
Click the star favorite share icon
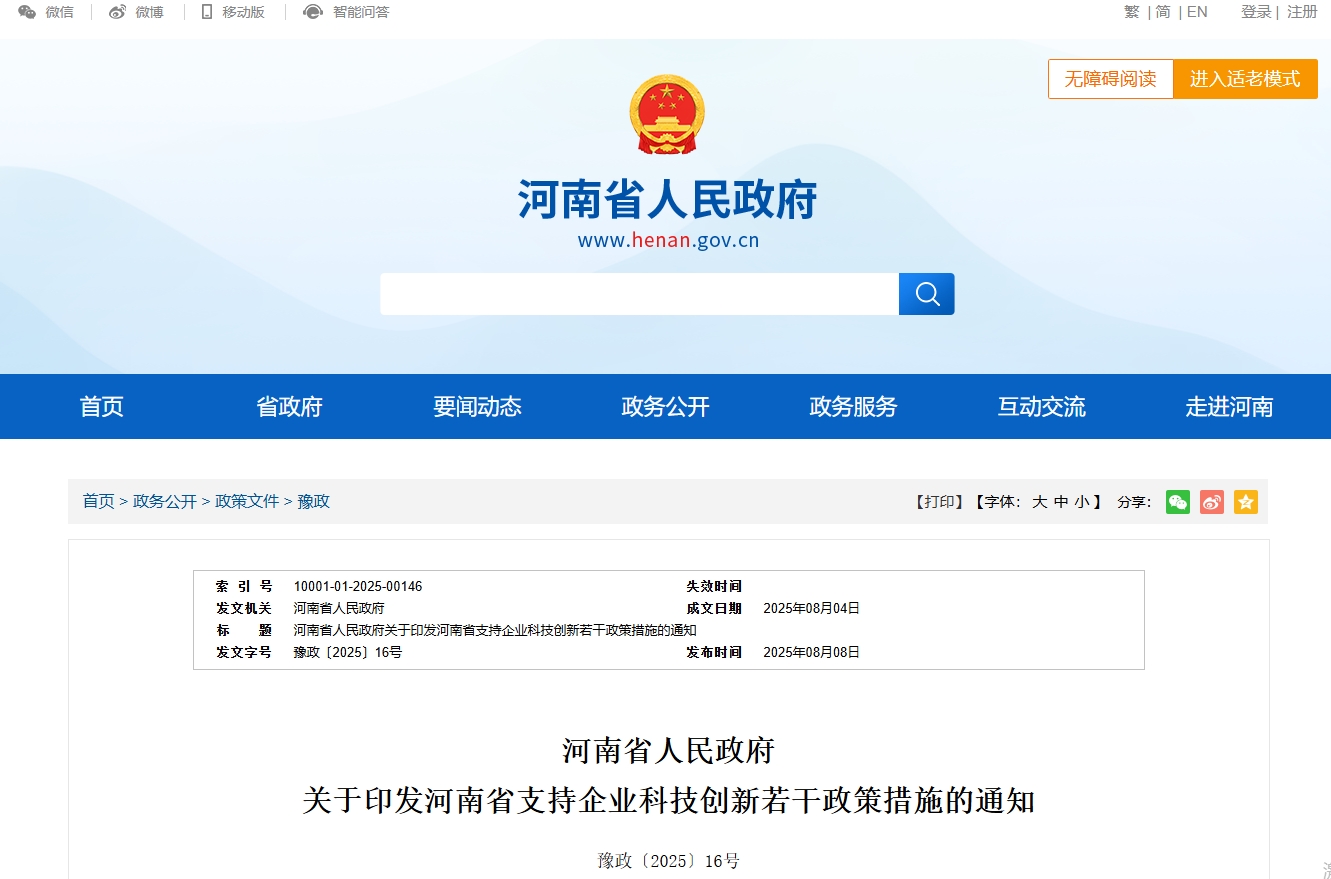1245,502
